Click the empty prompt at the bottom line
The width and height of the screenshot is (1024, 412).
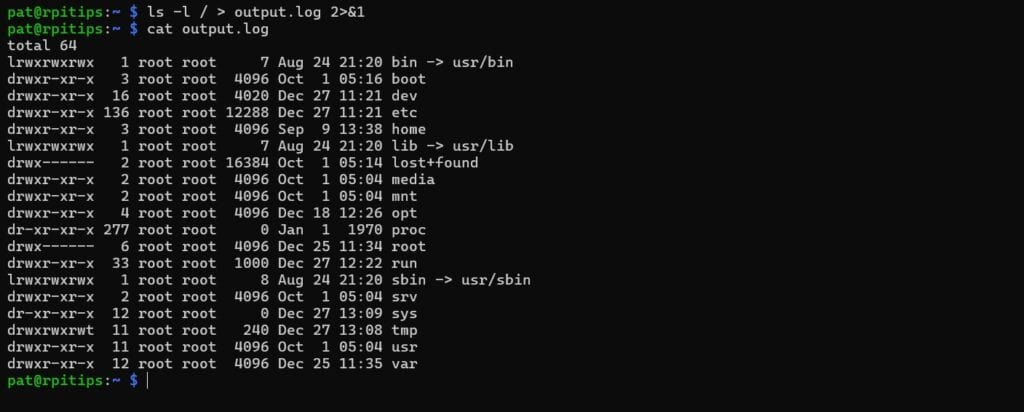[148, 381]
